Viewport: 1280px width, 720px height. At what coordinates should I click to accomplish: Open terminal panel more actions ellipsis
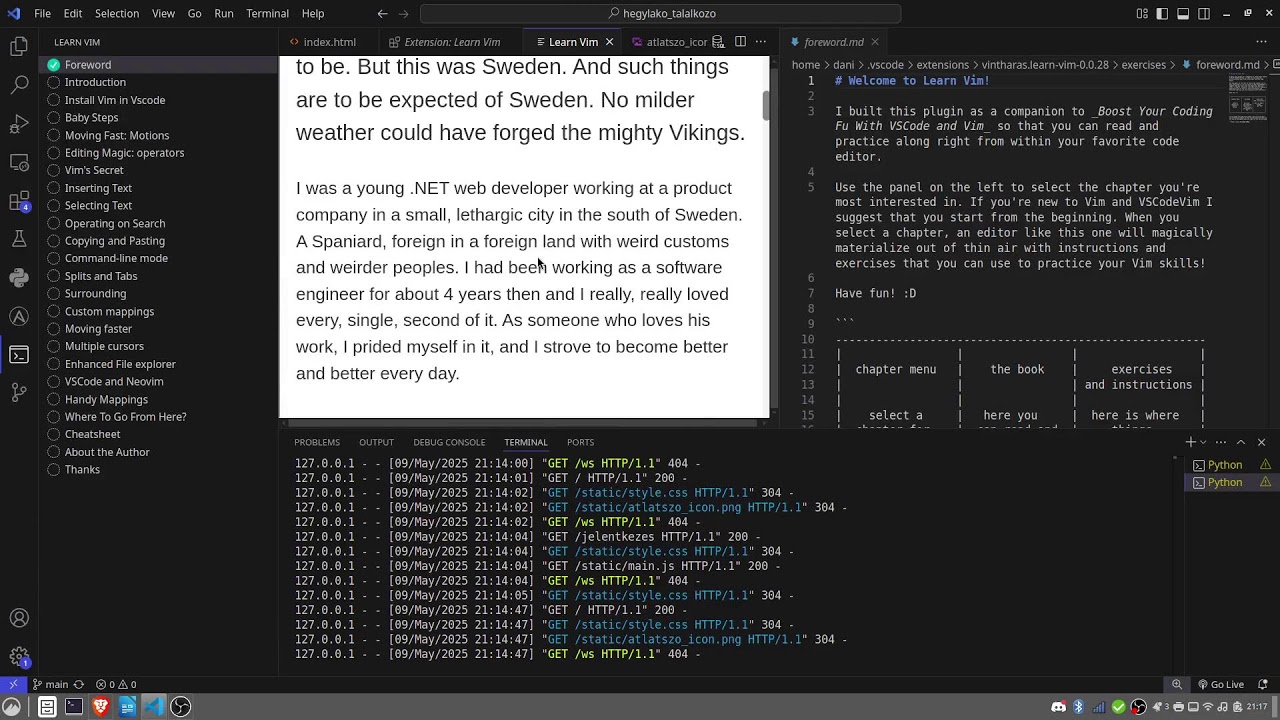point(1221,442)
